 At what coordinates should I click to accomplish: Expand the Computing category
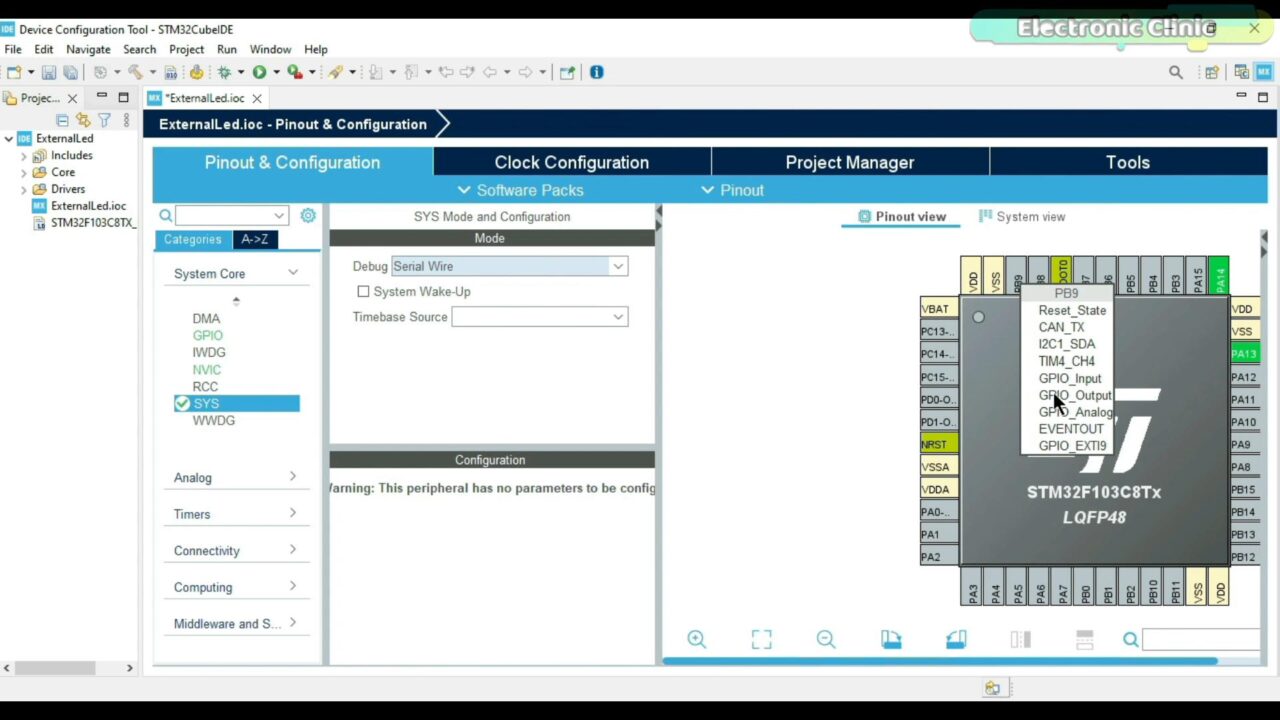(293, 587)
